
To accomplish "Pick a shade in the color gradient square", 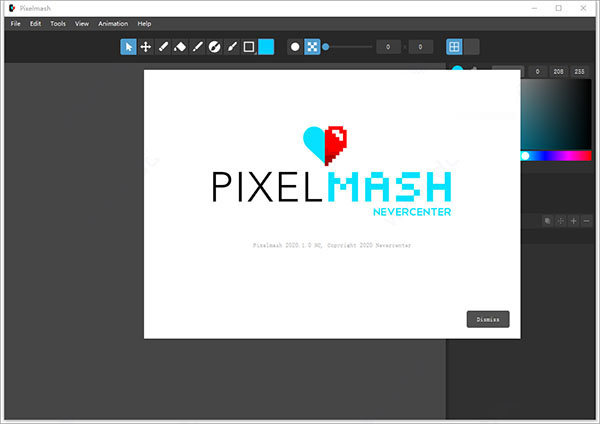I will [x=556, y=114].
